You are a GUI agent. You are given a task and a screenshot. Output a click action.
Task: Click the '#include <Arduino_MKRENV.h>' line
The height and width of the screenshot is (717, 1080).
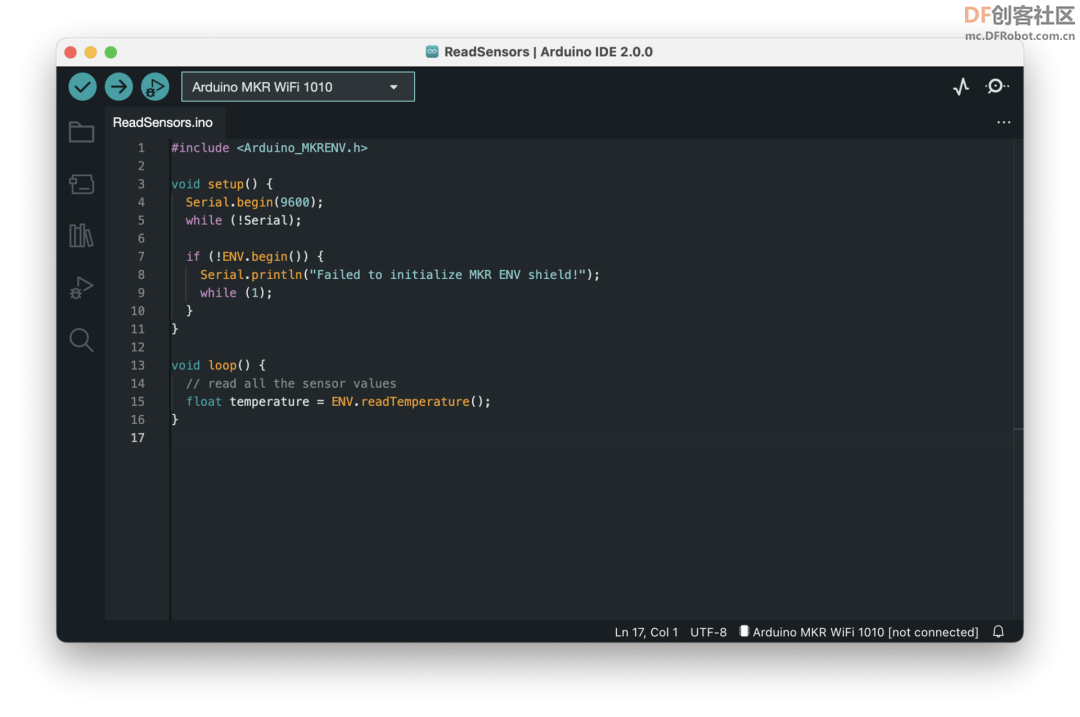[269, 148]
